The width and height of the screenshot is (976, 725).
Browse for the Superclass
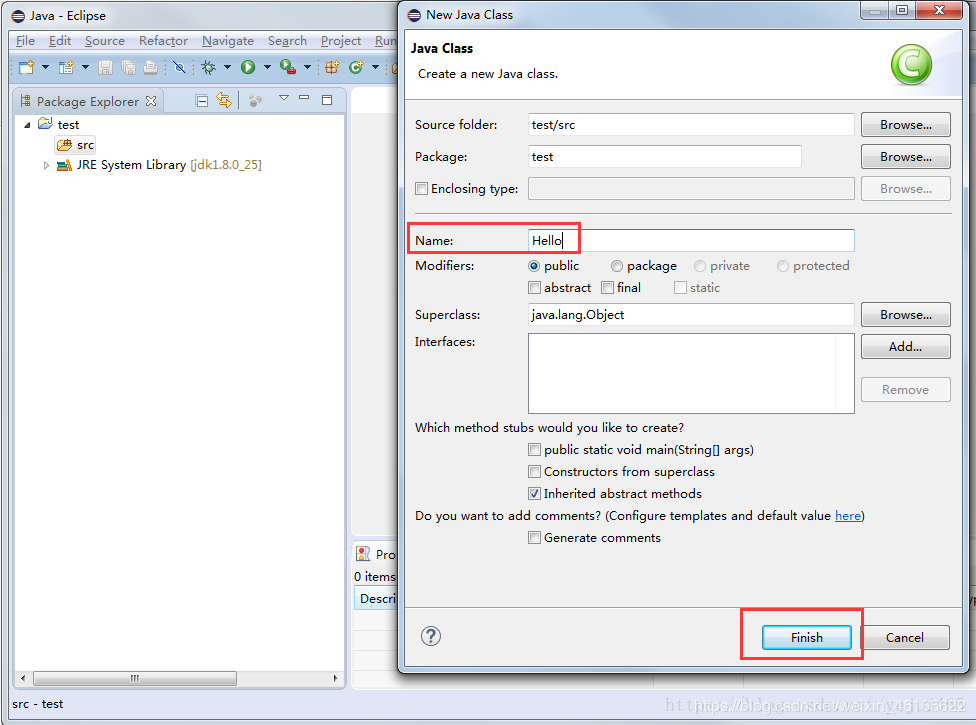(906, 314)
